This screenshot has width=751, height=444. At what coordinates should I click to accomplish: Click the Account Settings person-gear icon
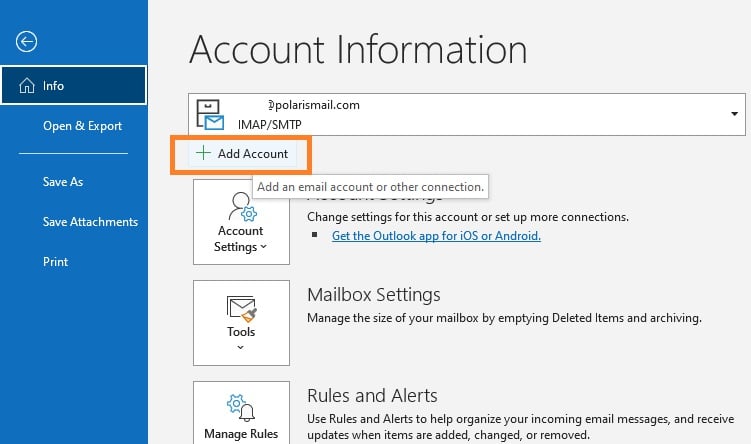241,208
